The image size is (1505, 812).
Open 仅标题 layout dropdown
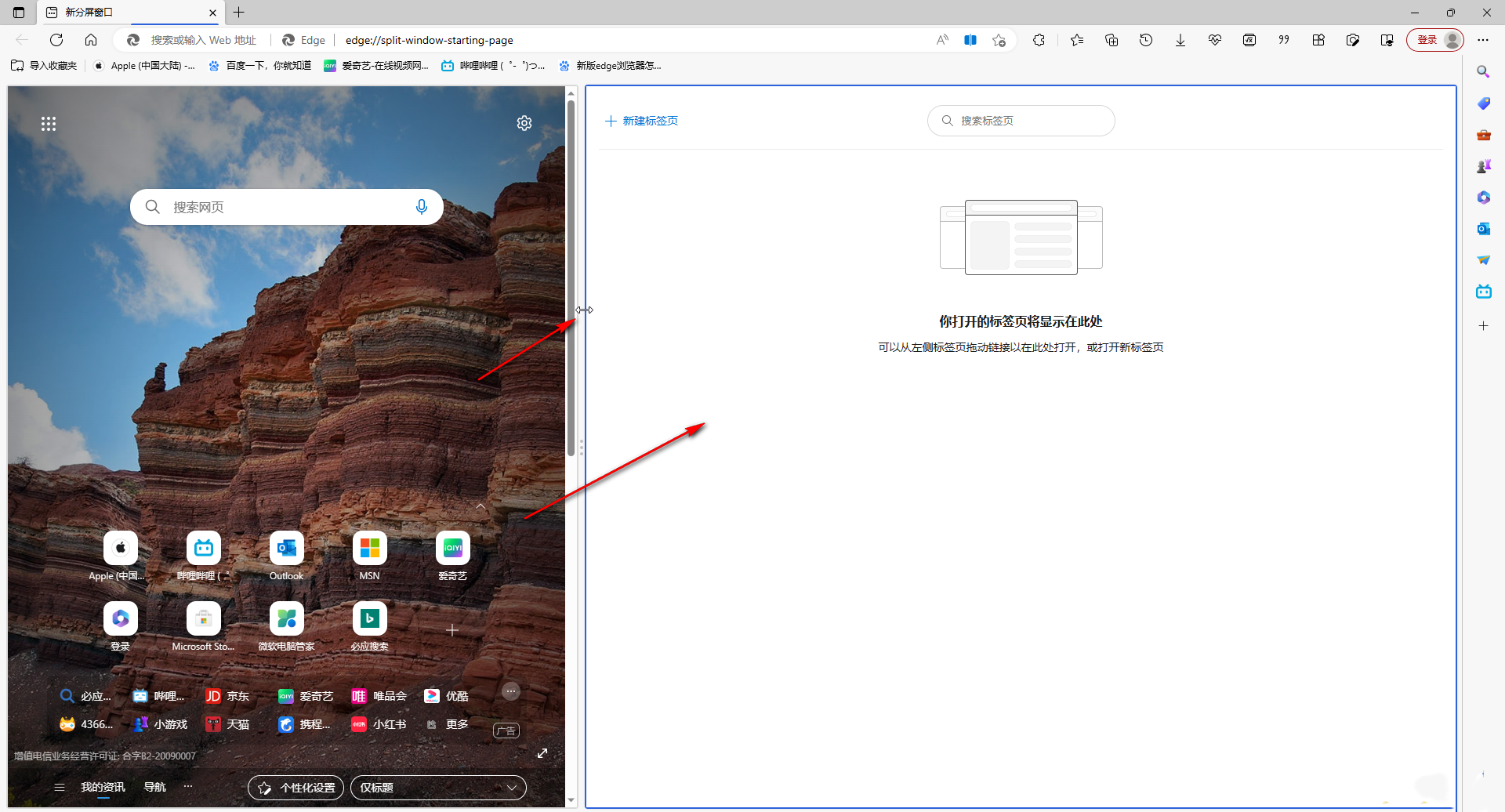click(x=438, y=788)
